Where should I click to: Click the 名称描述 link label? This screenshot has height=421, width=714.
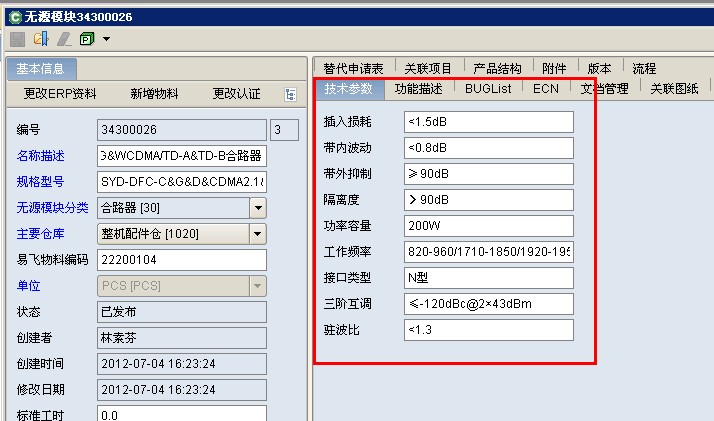click(x=40, y=156)
